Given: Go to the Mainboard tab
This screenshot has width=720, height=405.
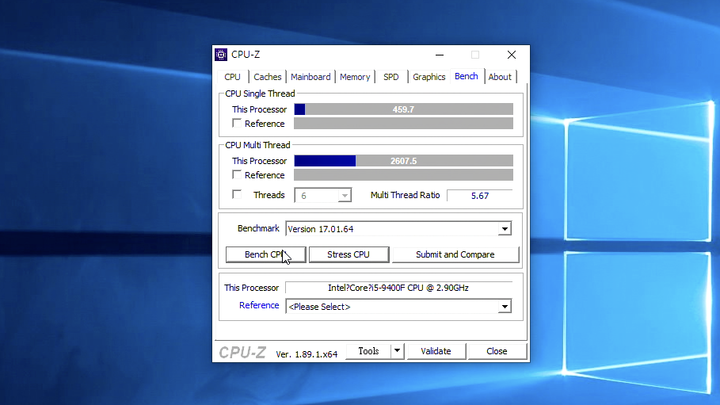Looking at the screenshot, I should click(310, 77).
